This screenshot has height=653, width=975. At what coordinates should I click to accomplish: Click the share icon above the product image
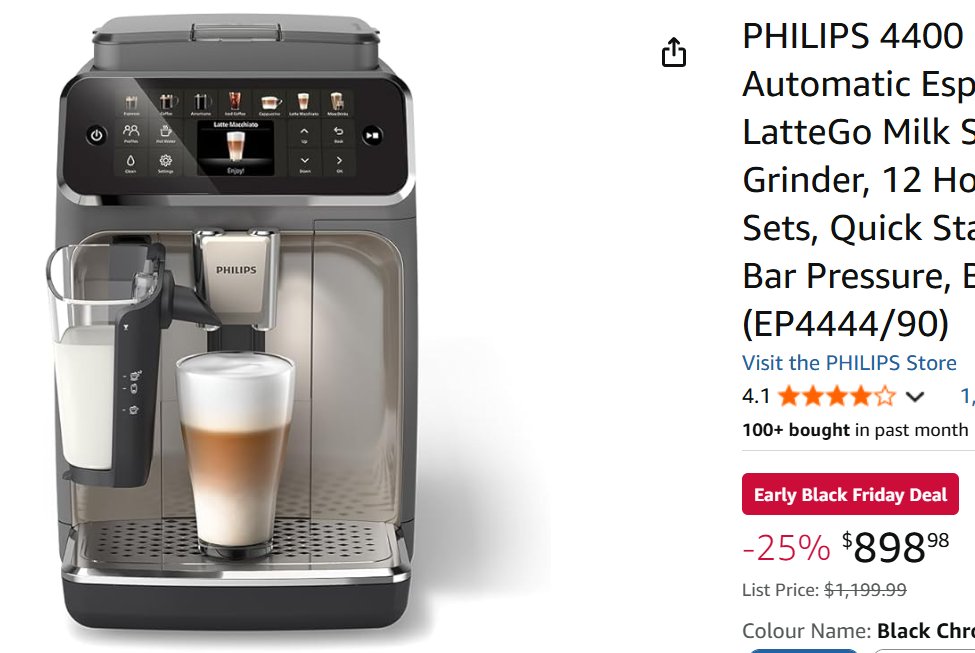673,52
